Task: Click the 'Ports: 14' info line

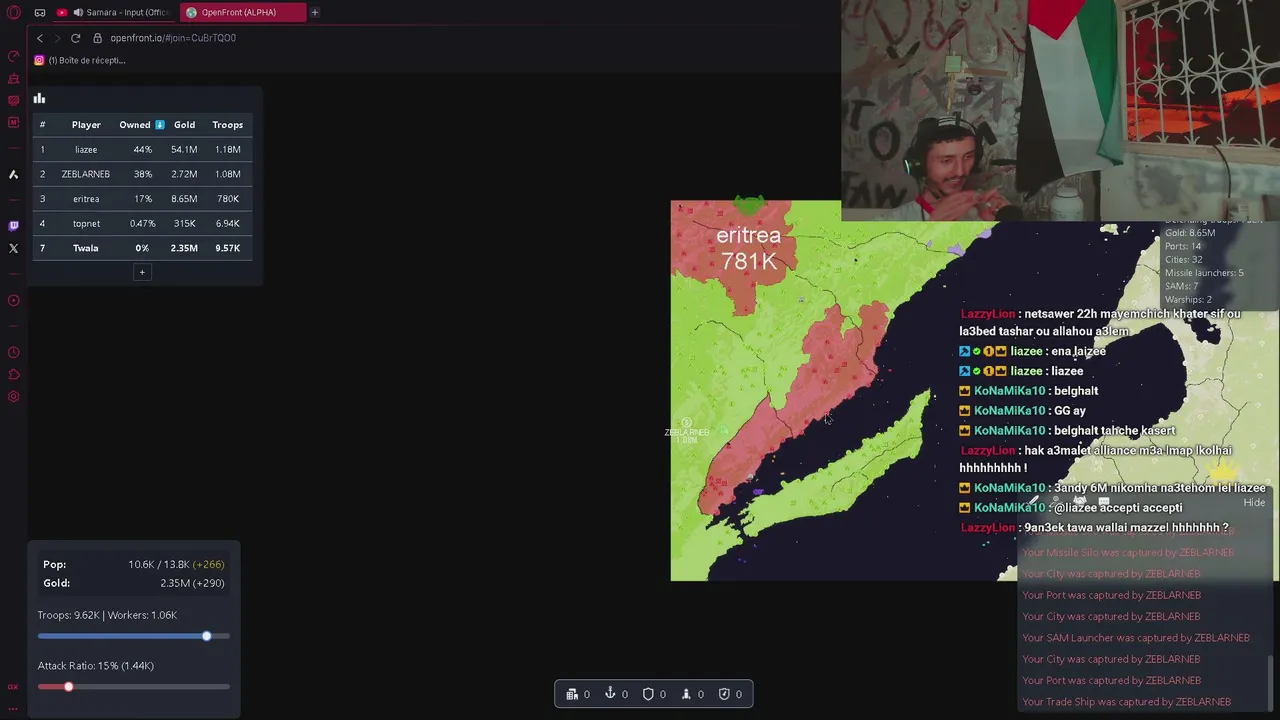Action: (1183, 246)
